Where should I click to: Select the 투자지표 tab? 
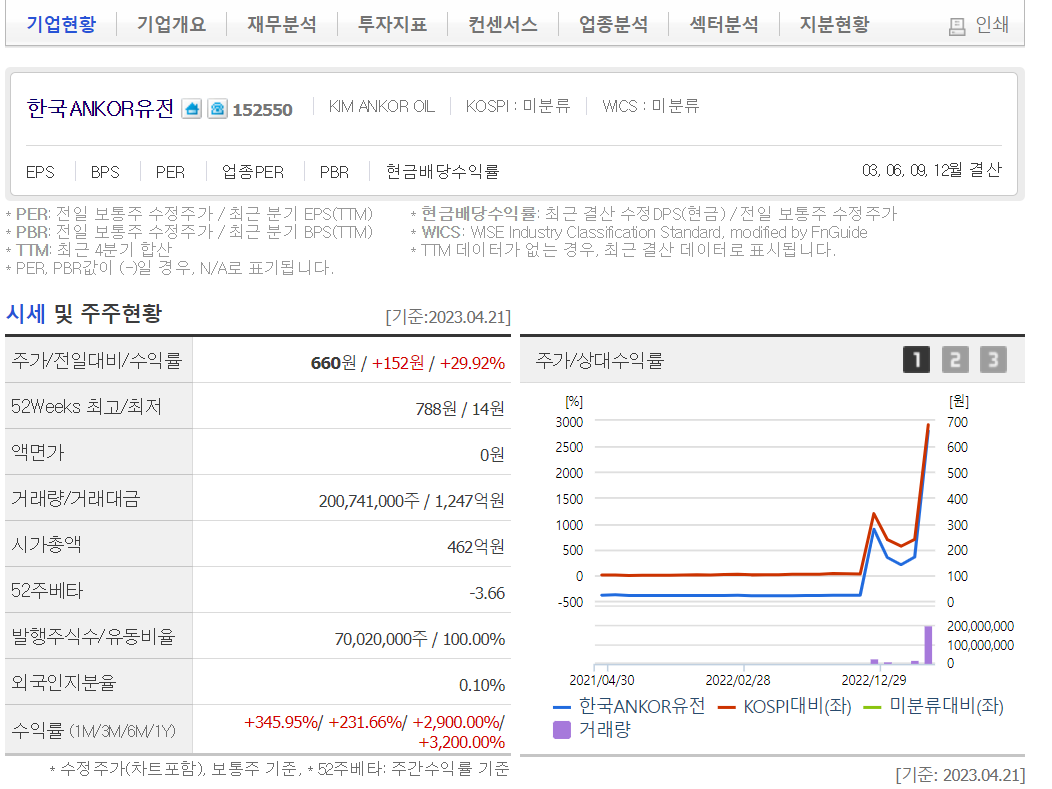coord(392,24)
